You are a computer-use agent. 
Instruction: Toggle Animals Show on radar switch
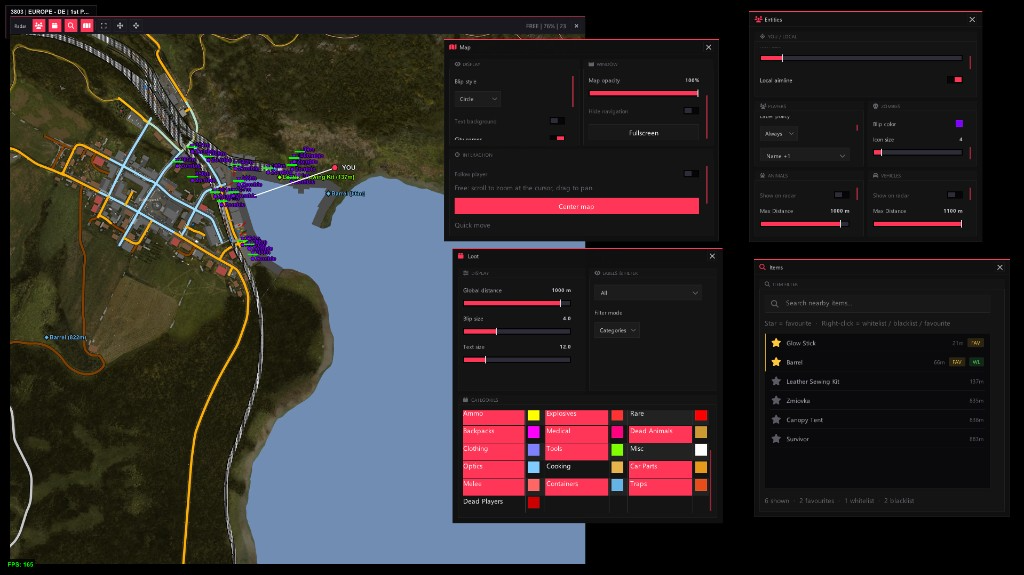click(x=842, y=195)
